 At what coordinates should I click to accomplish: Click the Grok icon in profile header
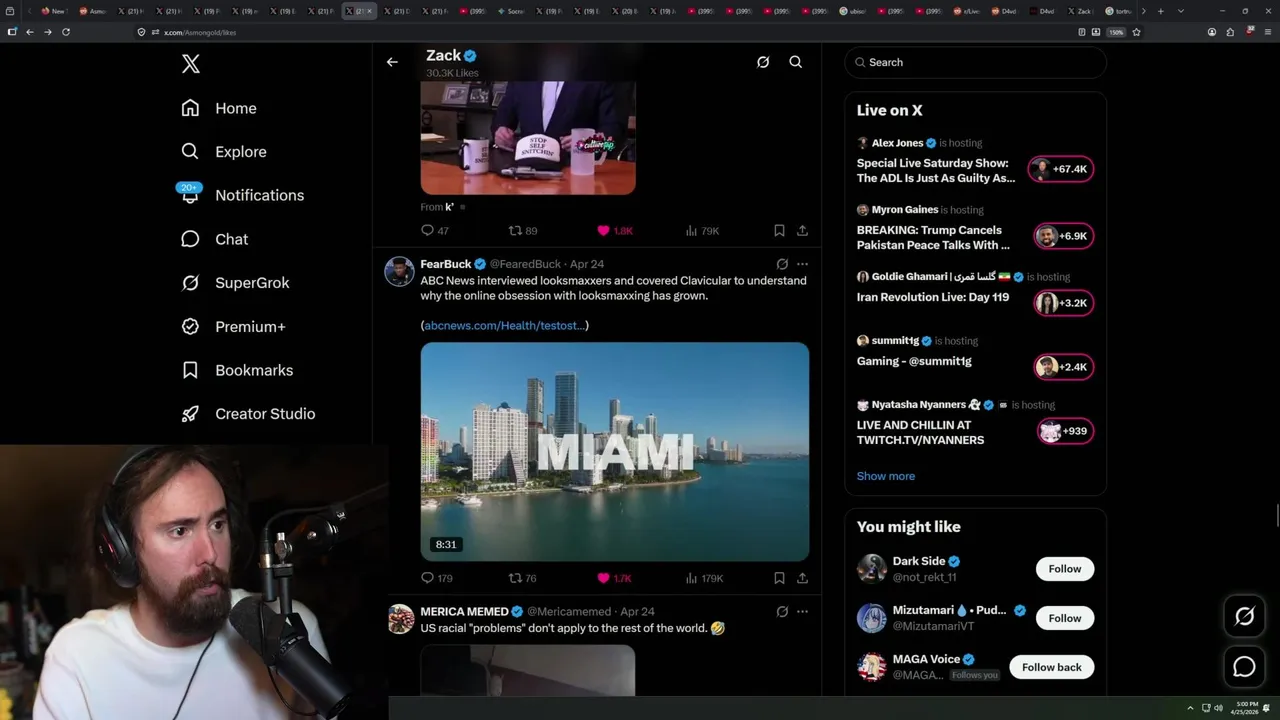coord(763,62)
